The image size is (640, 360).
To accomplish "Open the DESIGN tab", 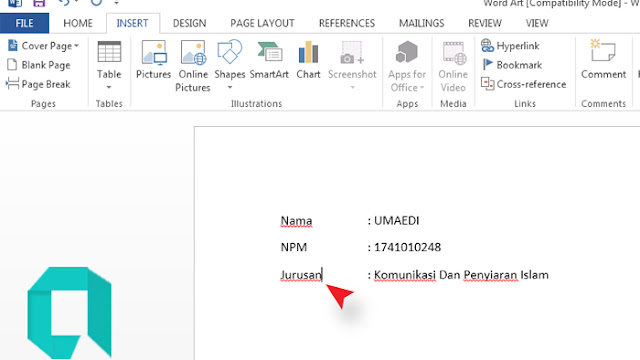I will (189, 23).
